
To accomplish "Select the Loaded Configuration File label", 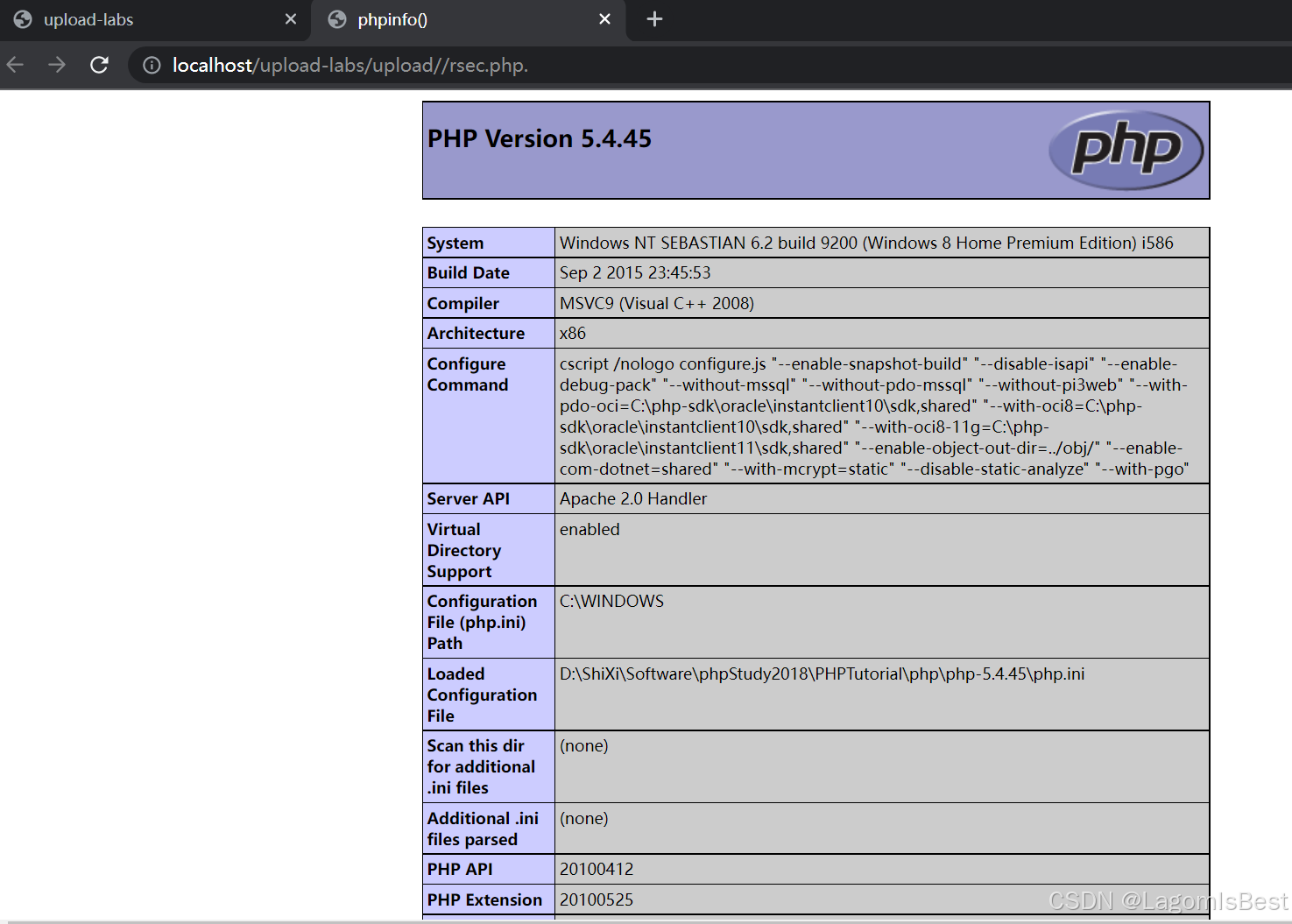I will point(483,695).
